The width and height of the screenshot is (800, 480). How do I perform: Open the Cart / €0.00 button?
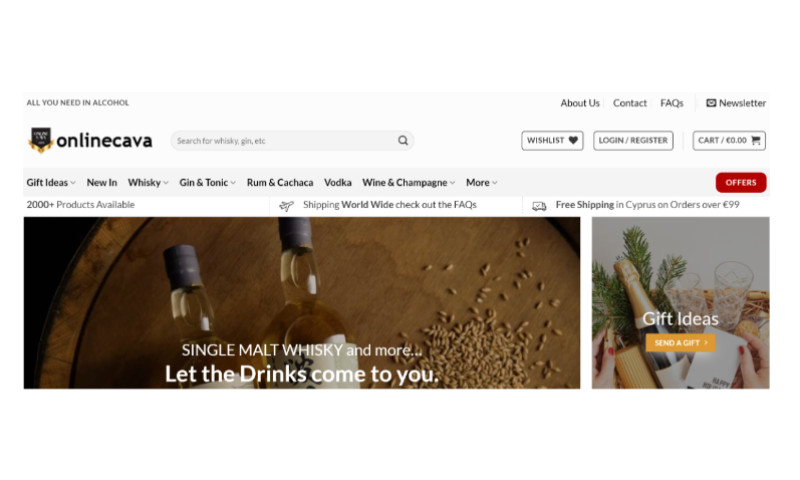pyautogui.click(x=729, y=140)
